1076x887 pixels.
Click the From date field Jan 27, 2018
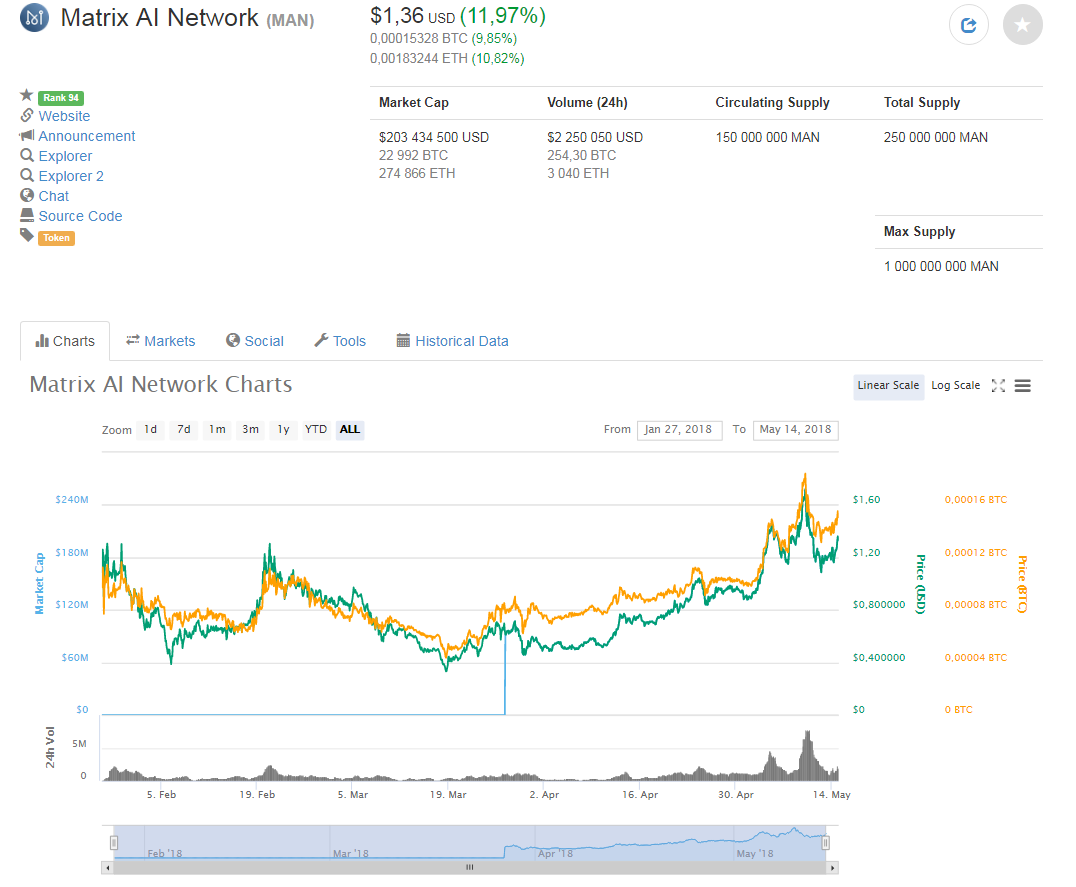click(679, 430)
